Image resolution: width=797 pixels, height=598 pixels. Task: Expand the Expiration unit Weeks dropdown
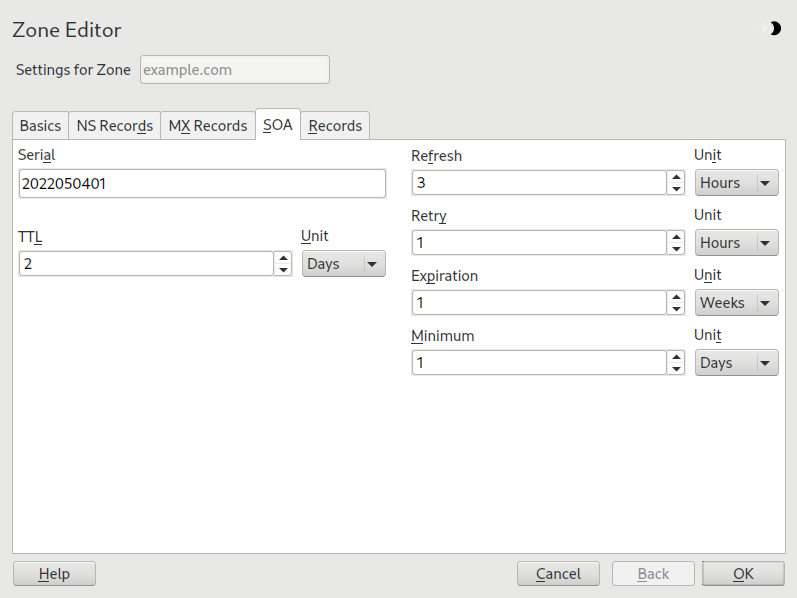tap(736, 303)
